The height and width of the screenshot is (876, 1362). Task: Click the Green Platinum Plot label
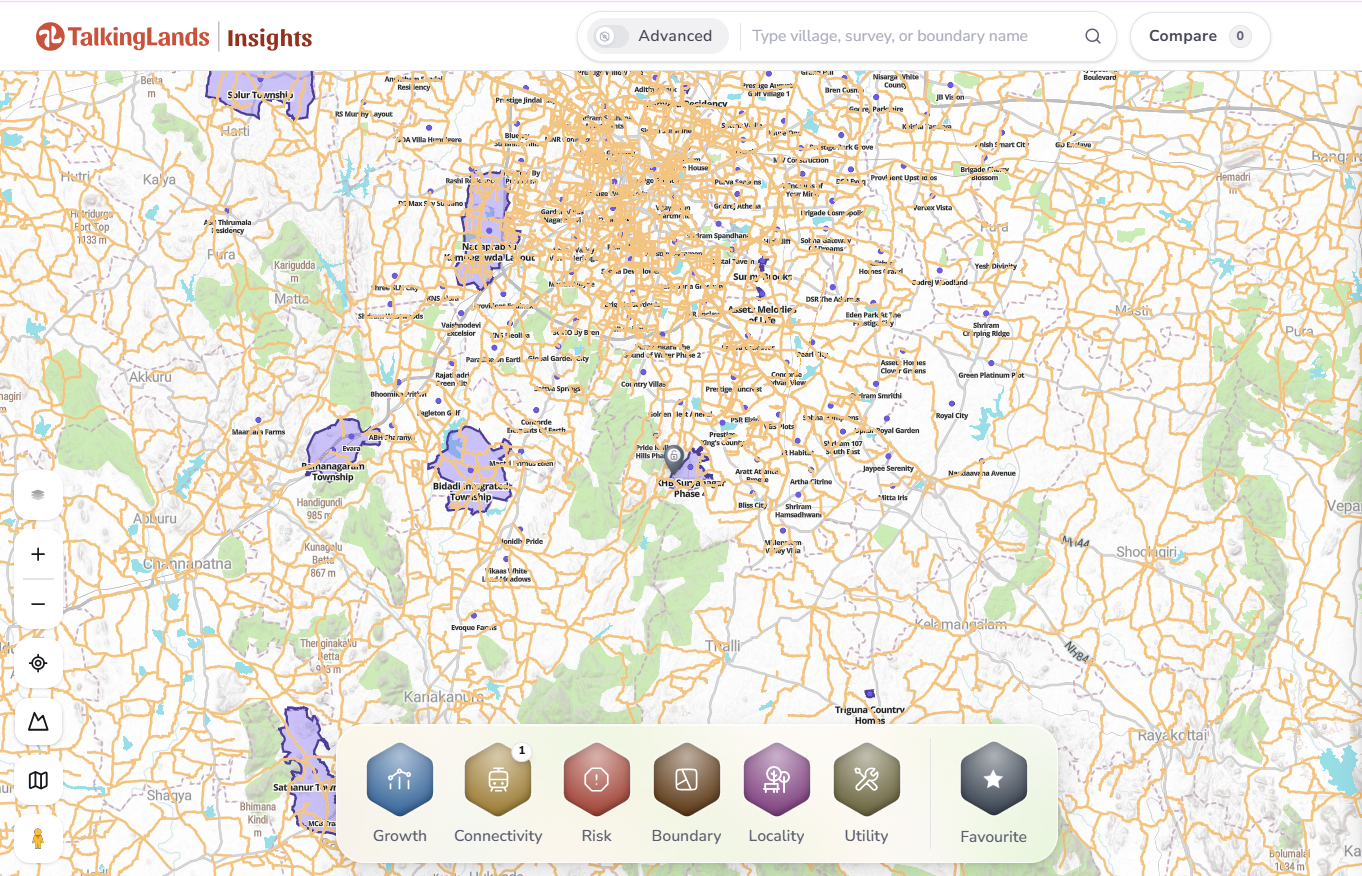click(x=991, y=375)
